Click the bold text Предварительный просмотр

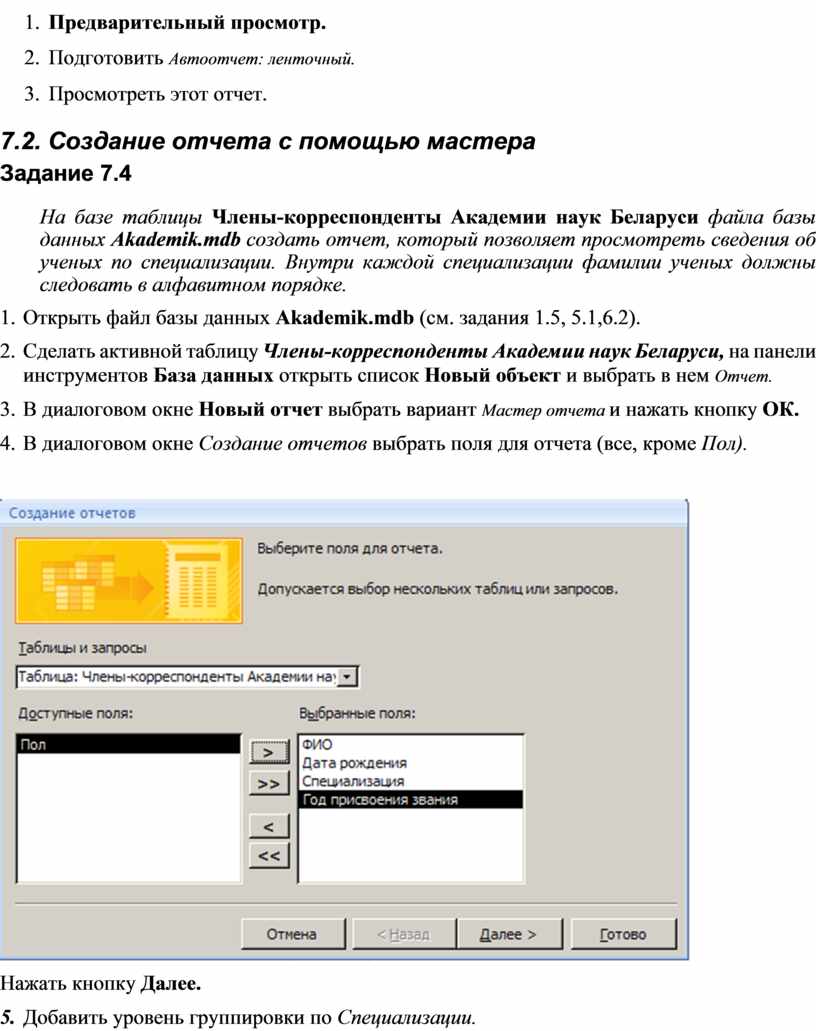(x=187, y=23)
